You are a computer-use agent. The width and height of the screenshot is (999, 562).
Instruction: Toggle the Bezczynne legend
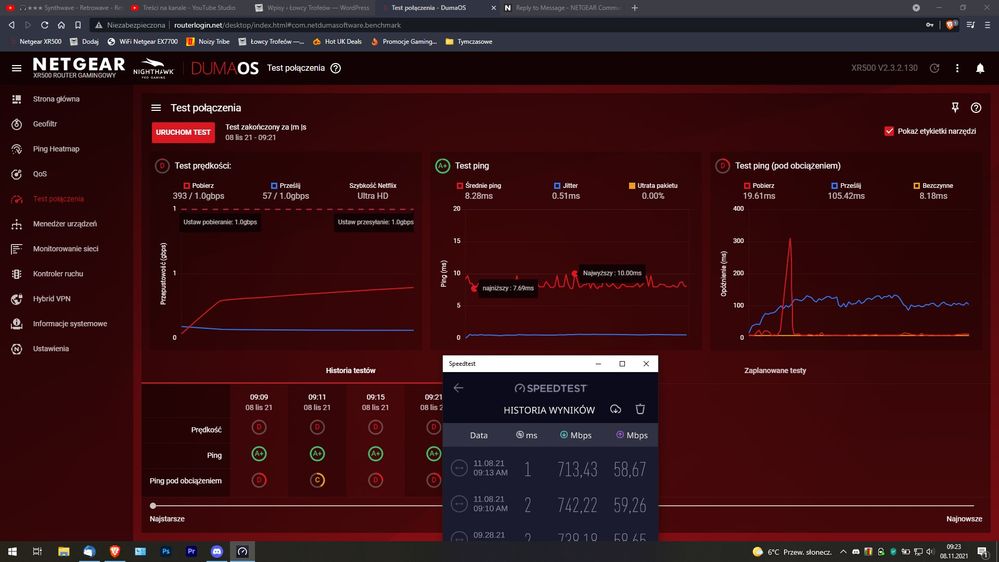[x=933, y=185]
